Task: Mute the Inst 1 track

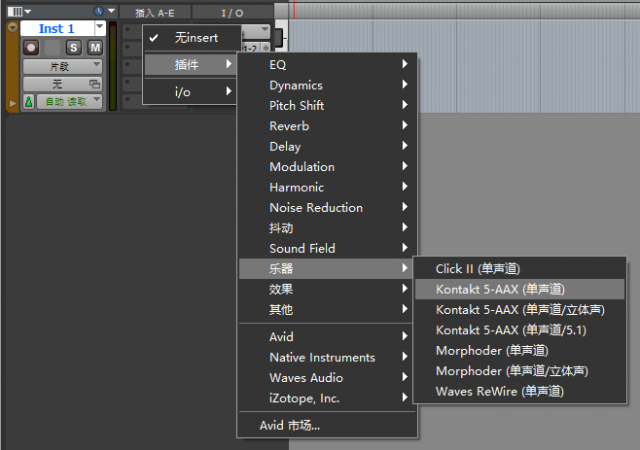Action: pos(95,48)
